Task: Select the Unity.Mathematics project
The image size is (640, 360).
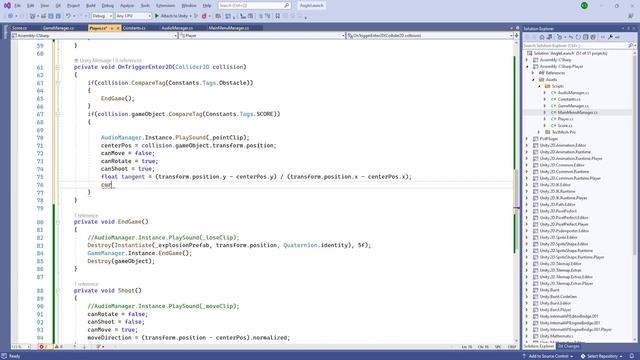Action: click(556, 336)
